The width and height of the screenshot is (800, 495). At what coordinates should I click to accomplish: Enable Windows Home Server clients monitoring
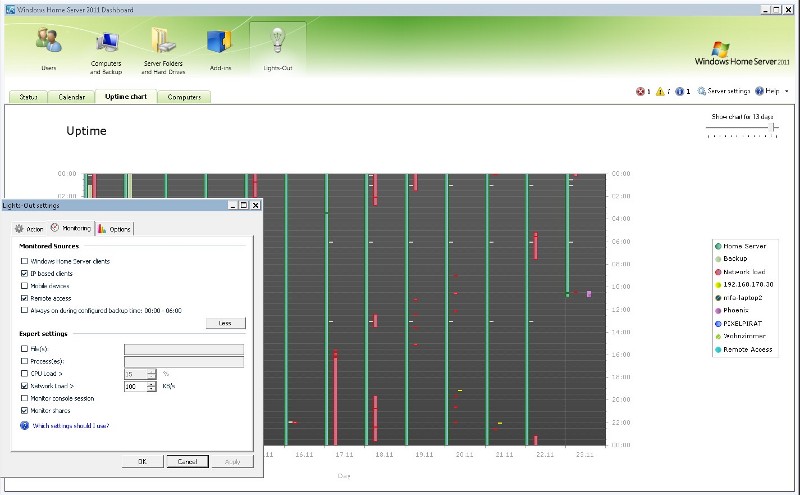[24, 261]
